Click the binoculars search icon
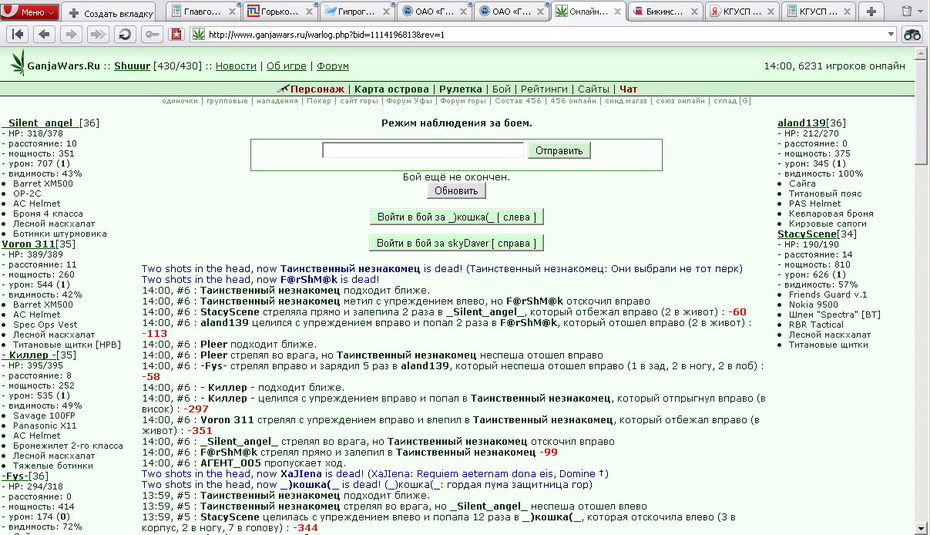This screenshot has height=535, width=930. 912,34
